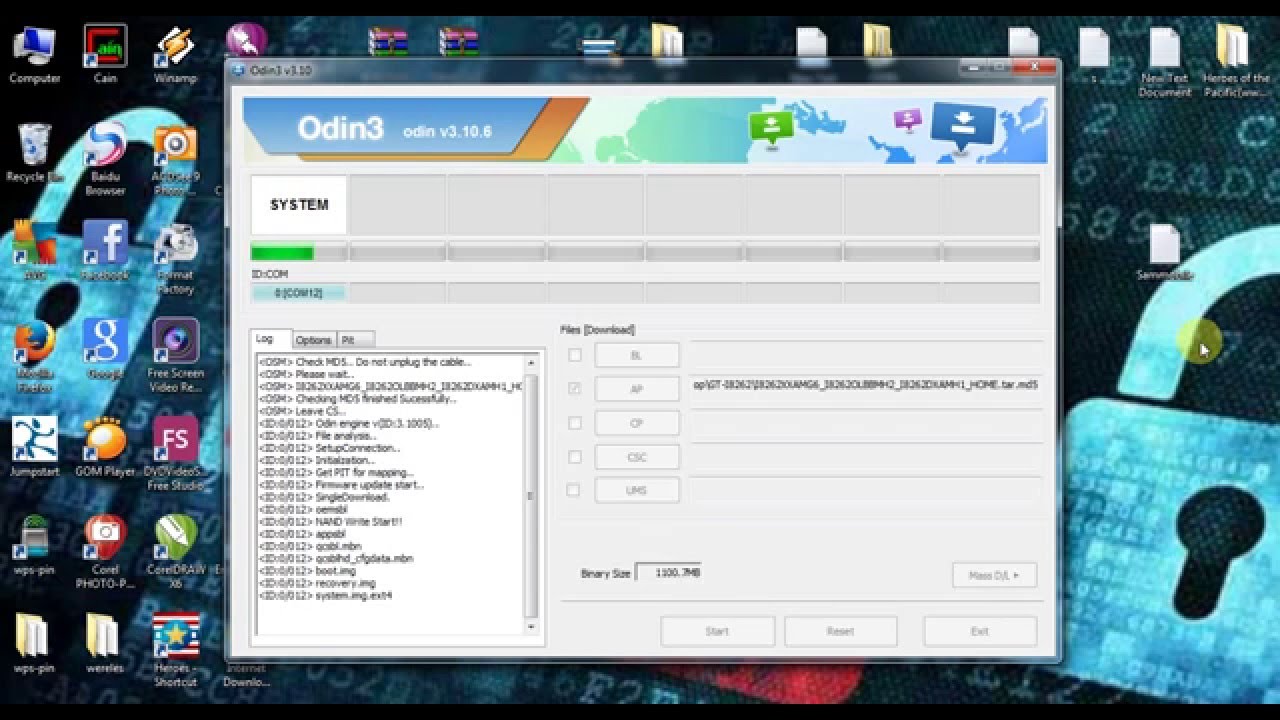Click the UMS file button
This screenshot has width=1280, height=720.
[x=637, y=490]
